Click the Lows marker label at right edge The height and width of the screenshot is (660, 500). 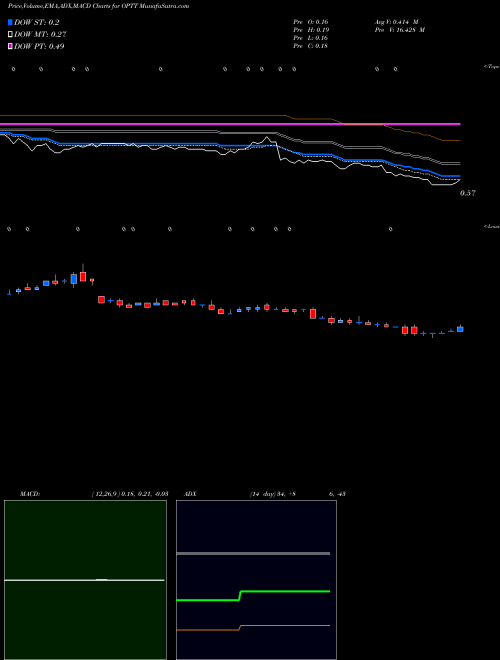[492, 226]
